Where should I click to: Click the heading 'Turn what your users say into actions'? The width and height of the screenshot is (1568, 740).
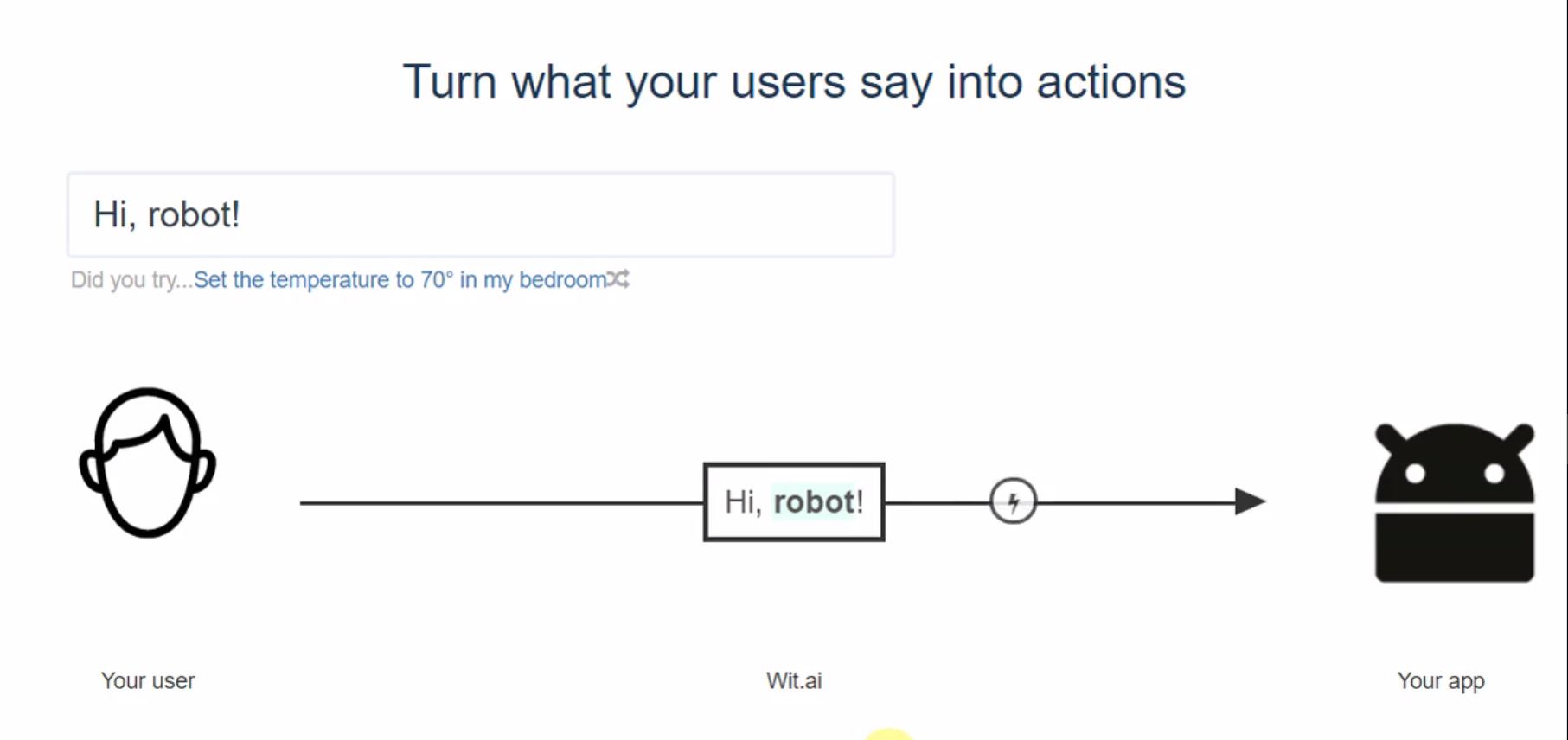(795, 80)
